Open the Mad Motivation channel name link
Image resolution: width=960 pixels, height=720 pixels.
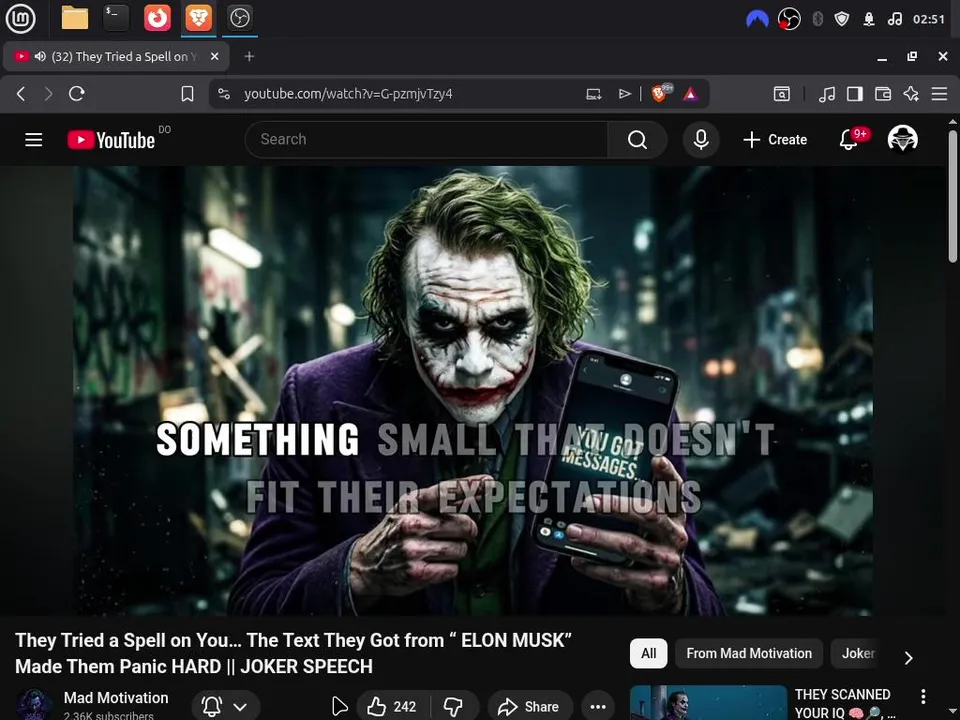[116, 697]
